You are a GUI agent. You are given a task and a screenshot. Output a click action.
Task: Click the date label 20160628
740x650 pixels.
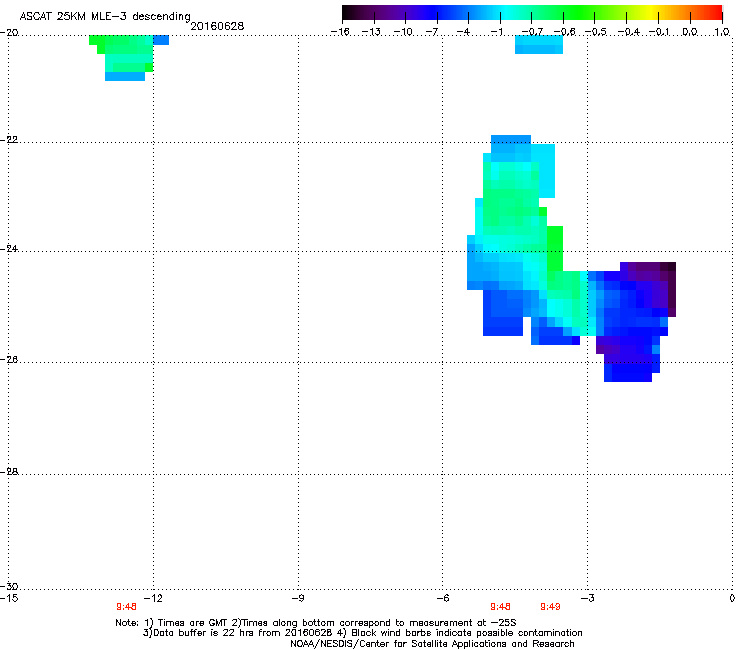[217, 26]
